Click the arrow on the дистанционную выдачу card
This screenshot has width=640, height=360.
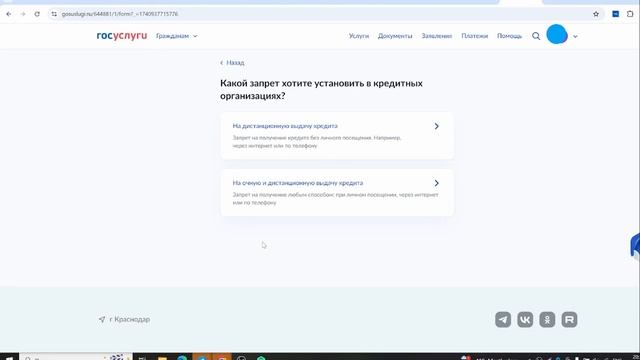[x=436, y=126]
